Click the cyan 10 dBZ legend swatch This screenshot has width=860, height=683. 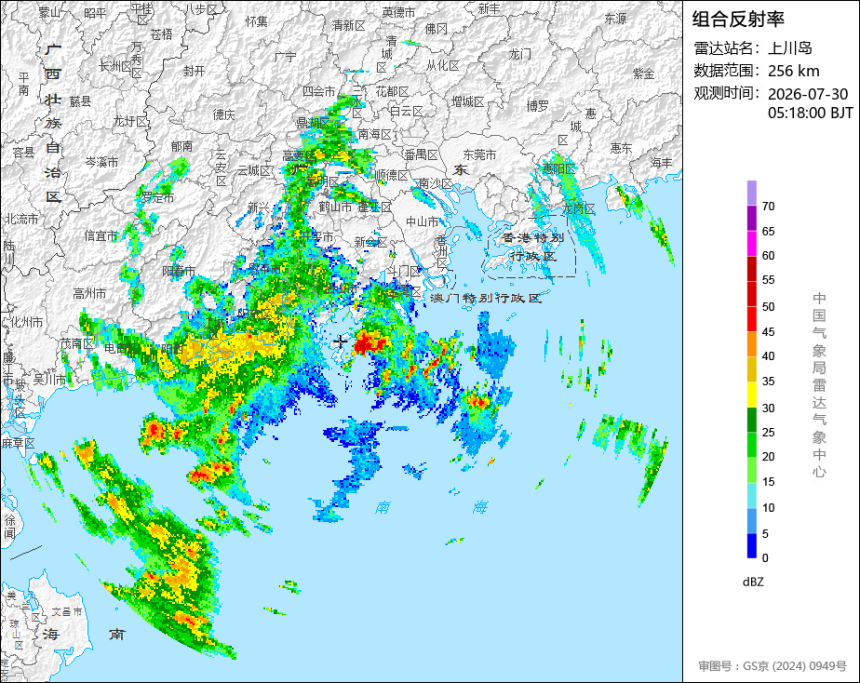click(751, 495)
